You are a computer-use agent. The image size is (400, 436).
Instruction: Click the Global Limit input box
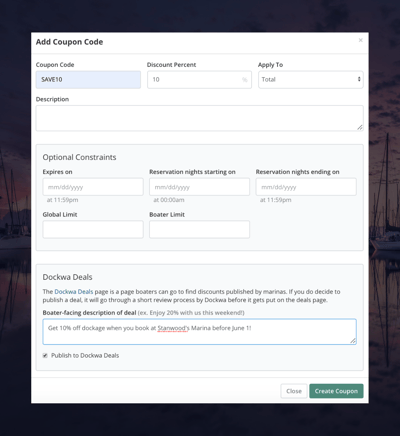click(x=93, y=229)
